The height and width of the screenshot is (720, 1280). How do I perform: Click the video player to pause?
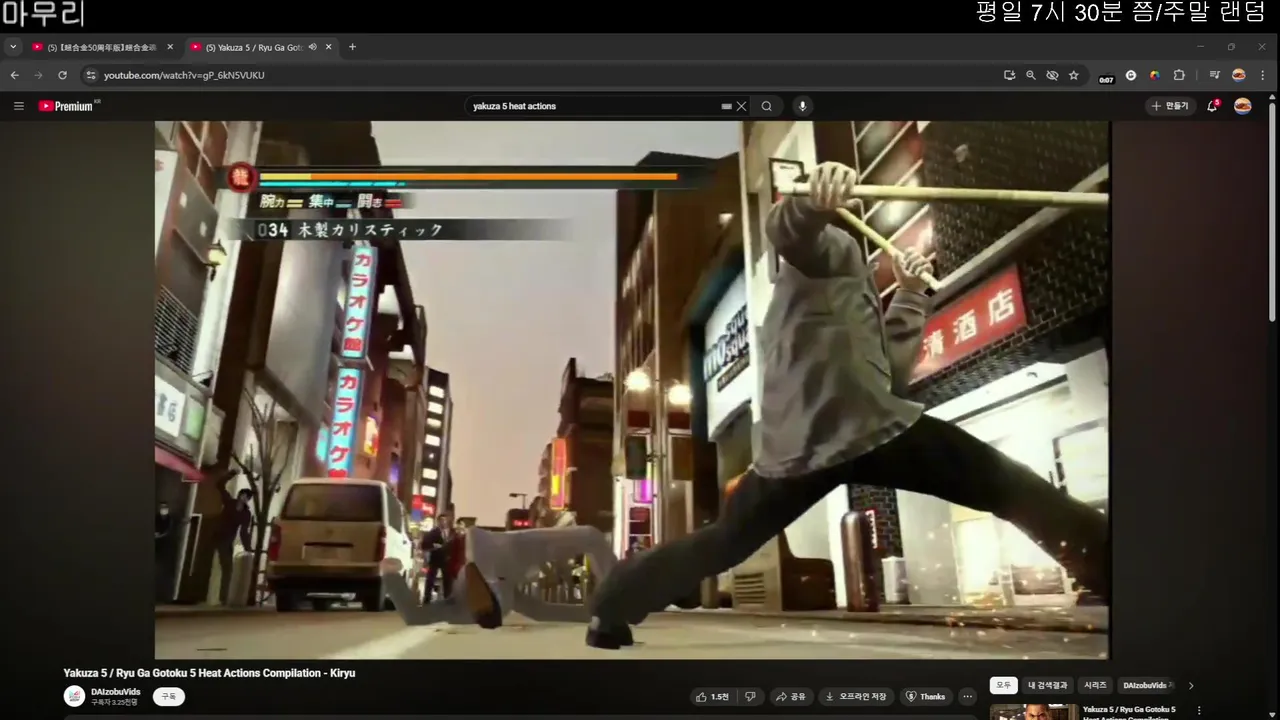click(x=631, y=390)
